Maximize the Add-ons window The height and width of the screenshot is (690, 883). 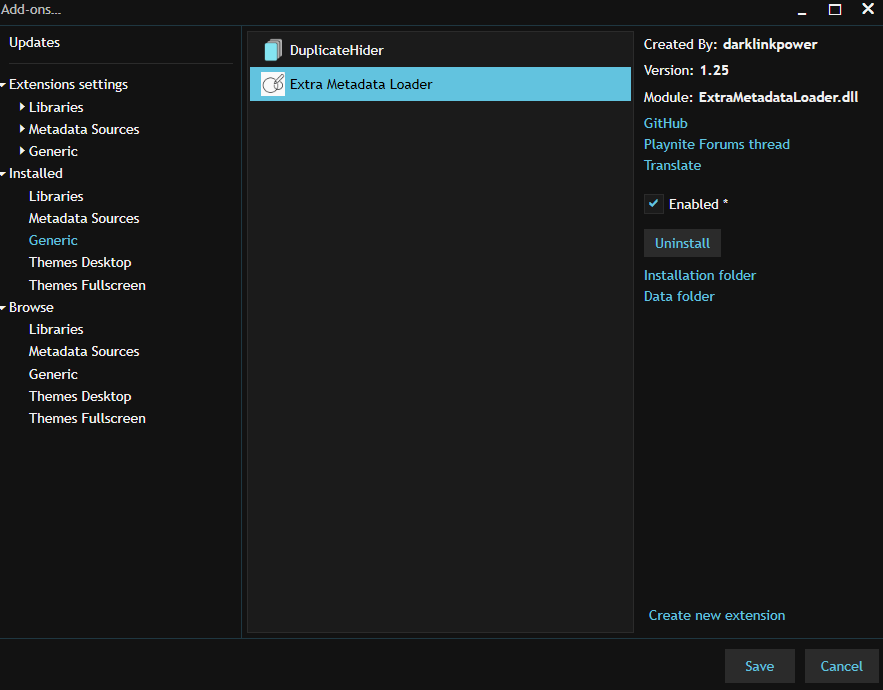tap(835, 10)
